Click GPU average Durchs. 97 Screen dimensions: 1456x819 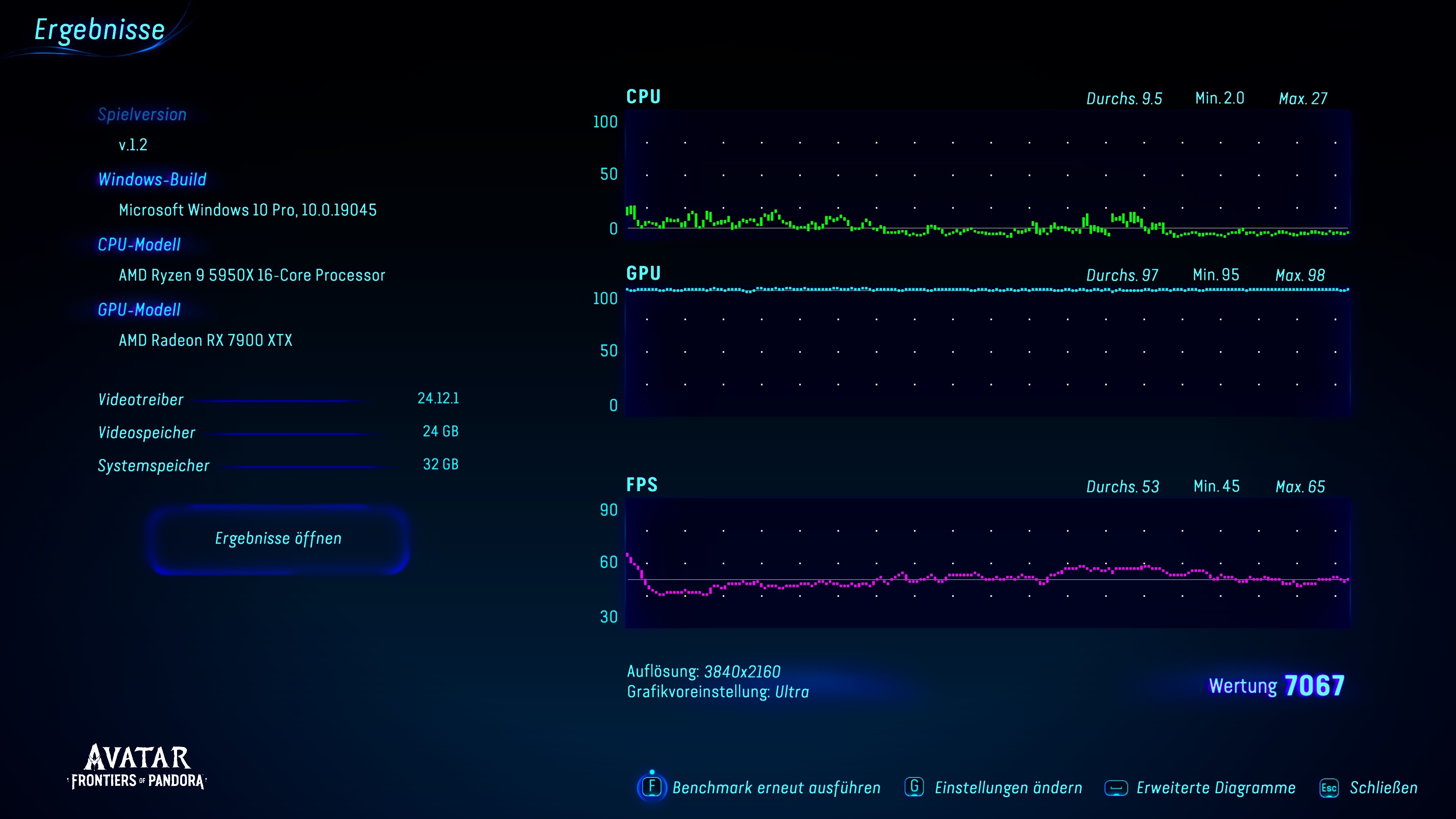(x=1122, y=275)
